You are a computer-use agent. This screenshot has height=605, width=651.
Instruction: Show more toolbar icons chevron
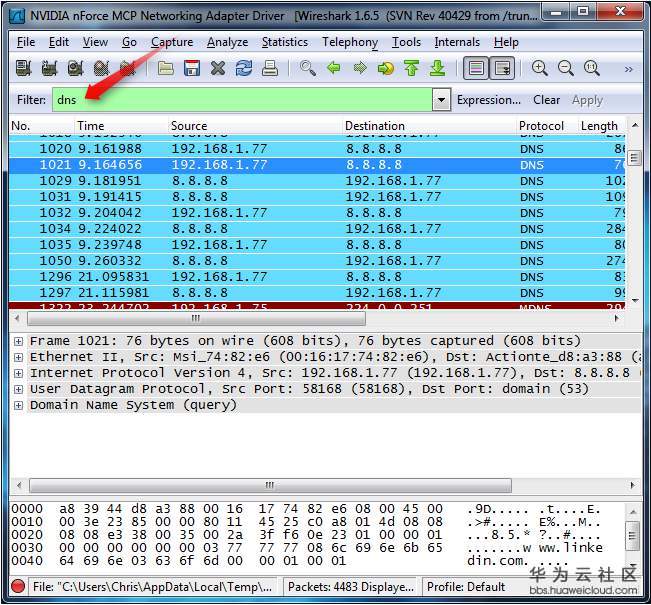(x=629, y=69)
